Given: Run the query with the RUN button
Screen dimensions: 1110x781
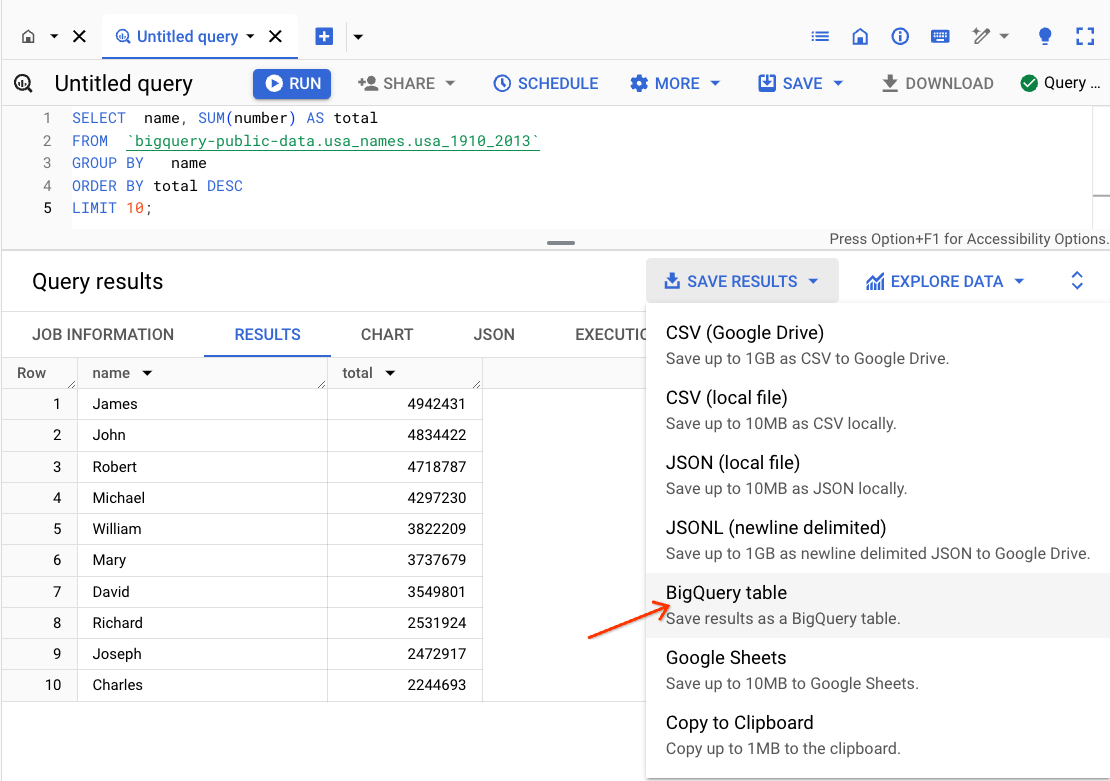Looking at the screenshot, I should (x=291, y=83).
